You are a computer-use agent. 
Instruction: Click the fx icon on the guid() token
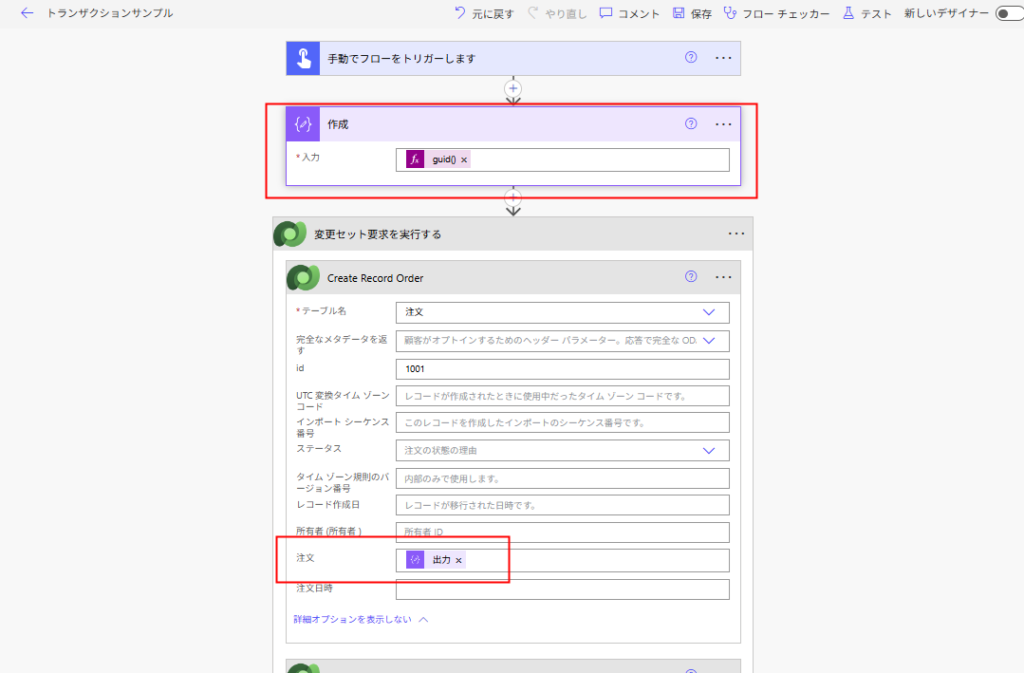point(413,159)
